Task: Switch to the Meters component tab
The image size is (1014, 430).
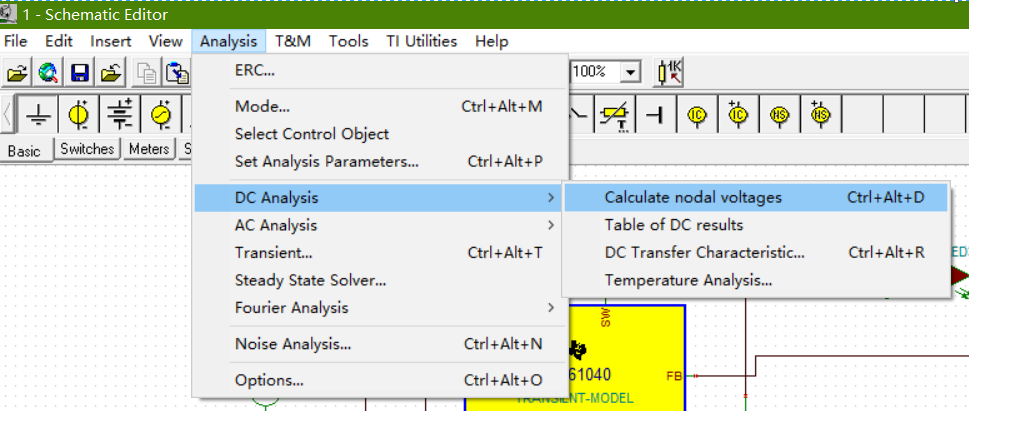Action: point(150,149)
